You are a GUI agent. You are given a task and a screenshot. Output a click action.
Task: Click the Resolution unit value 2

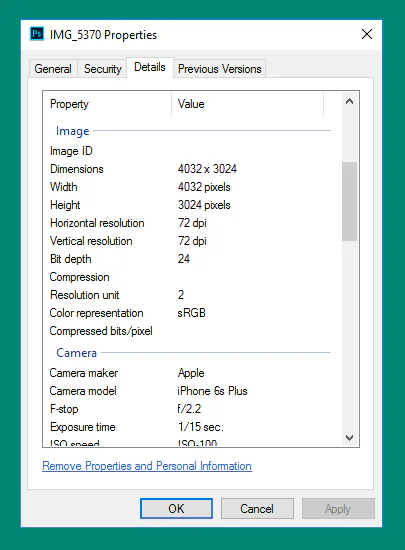[x=181, y=295]
